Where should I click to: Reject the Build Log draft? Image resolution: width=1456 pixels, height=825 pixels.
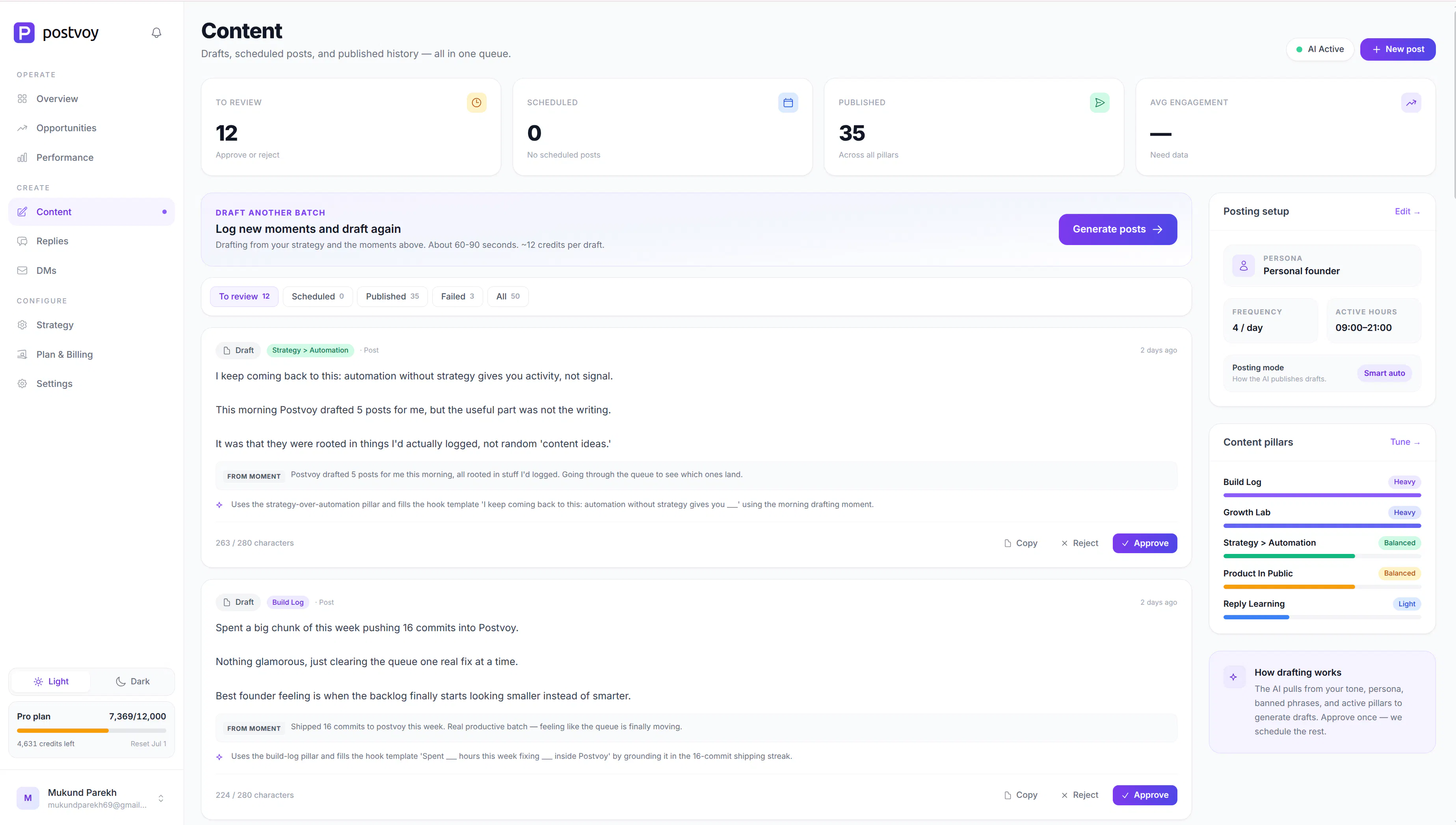(1080, 795)
